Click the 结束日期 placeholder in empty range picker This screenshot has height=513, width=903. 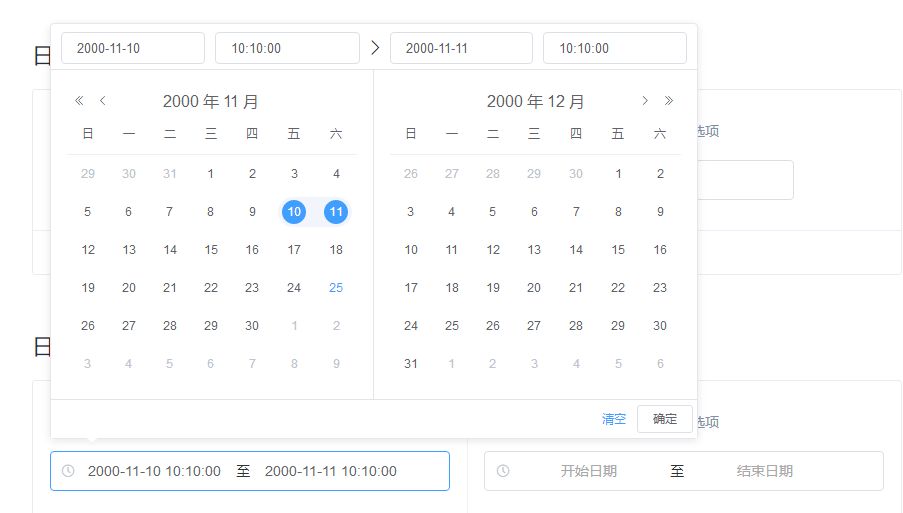[x=764, y=471]
